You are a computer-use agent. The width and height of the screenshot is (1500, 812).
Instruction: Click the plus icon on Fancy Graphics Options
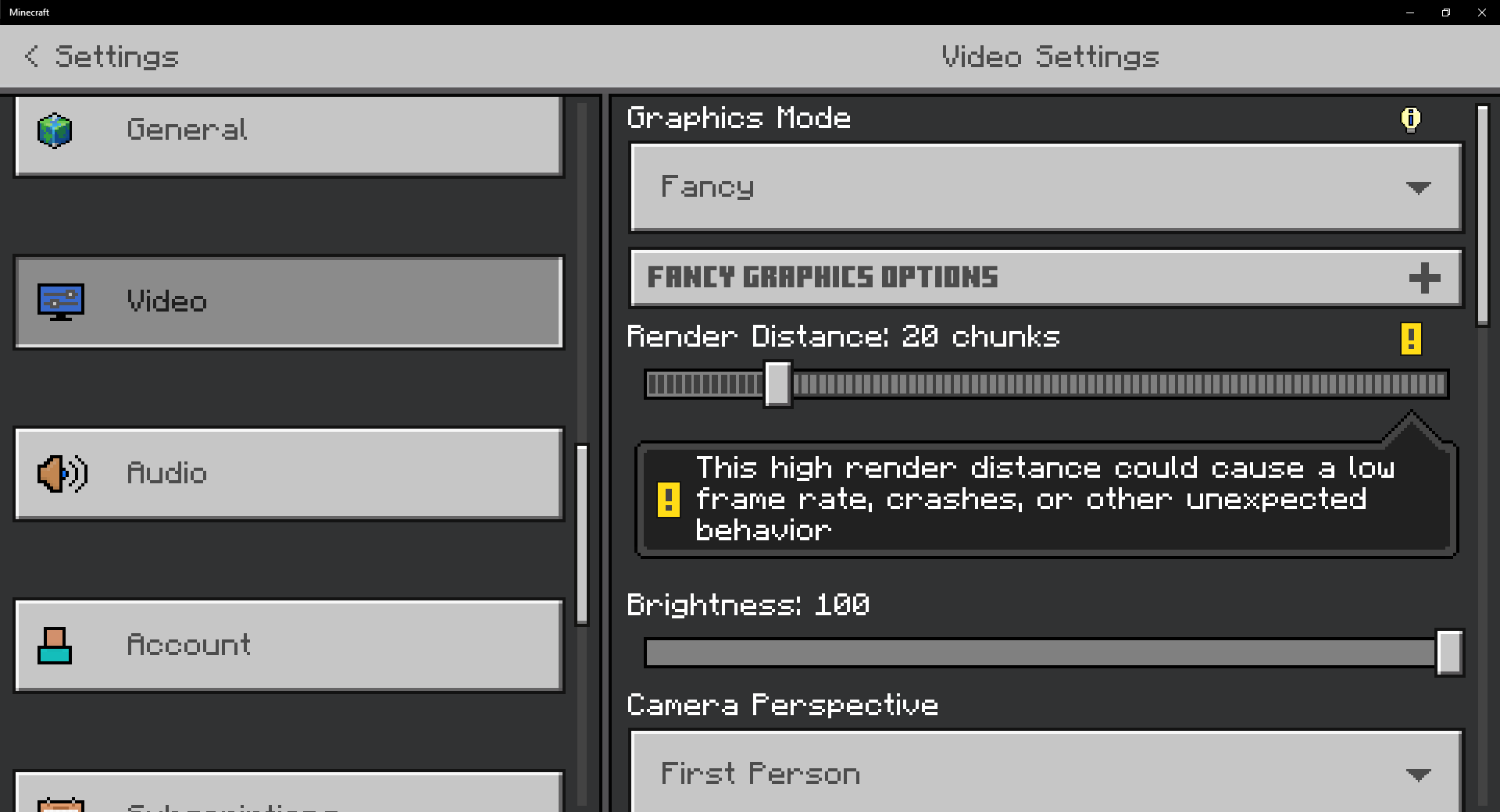click(1424, 278)
